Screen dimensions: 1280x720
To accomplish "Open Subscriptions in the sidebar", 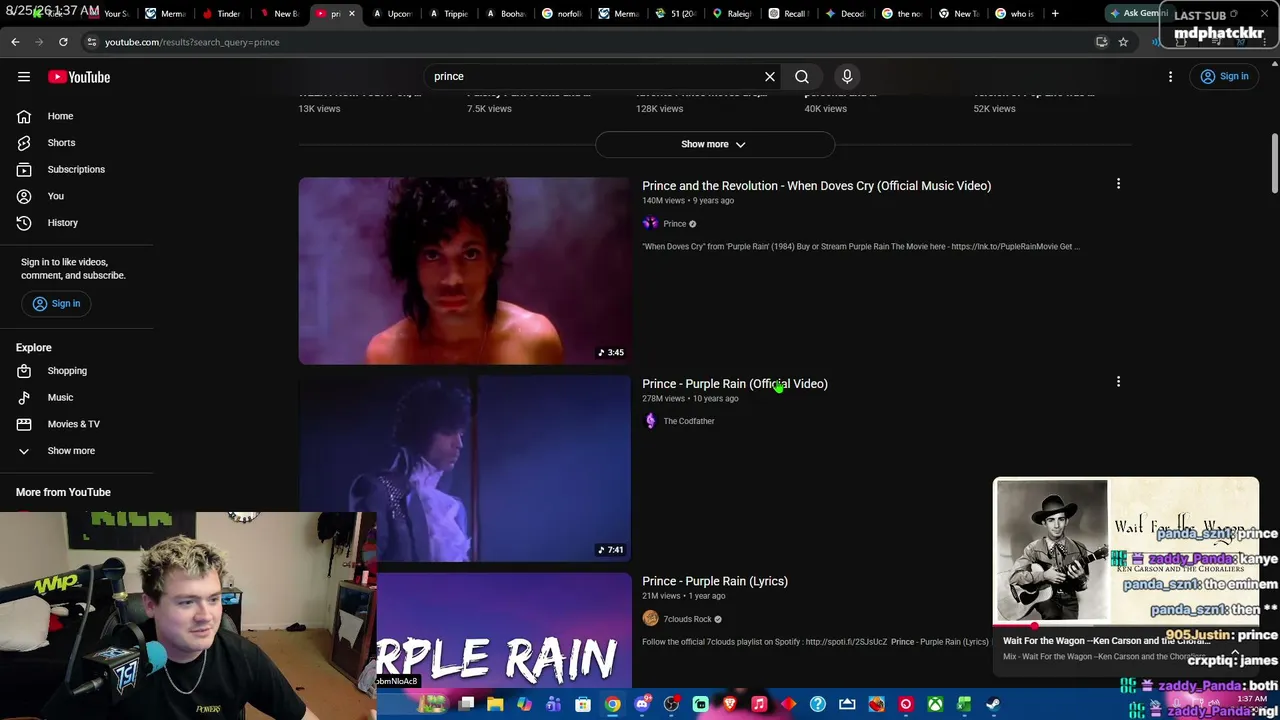I will (76, 170).
